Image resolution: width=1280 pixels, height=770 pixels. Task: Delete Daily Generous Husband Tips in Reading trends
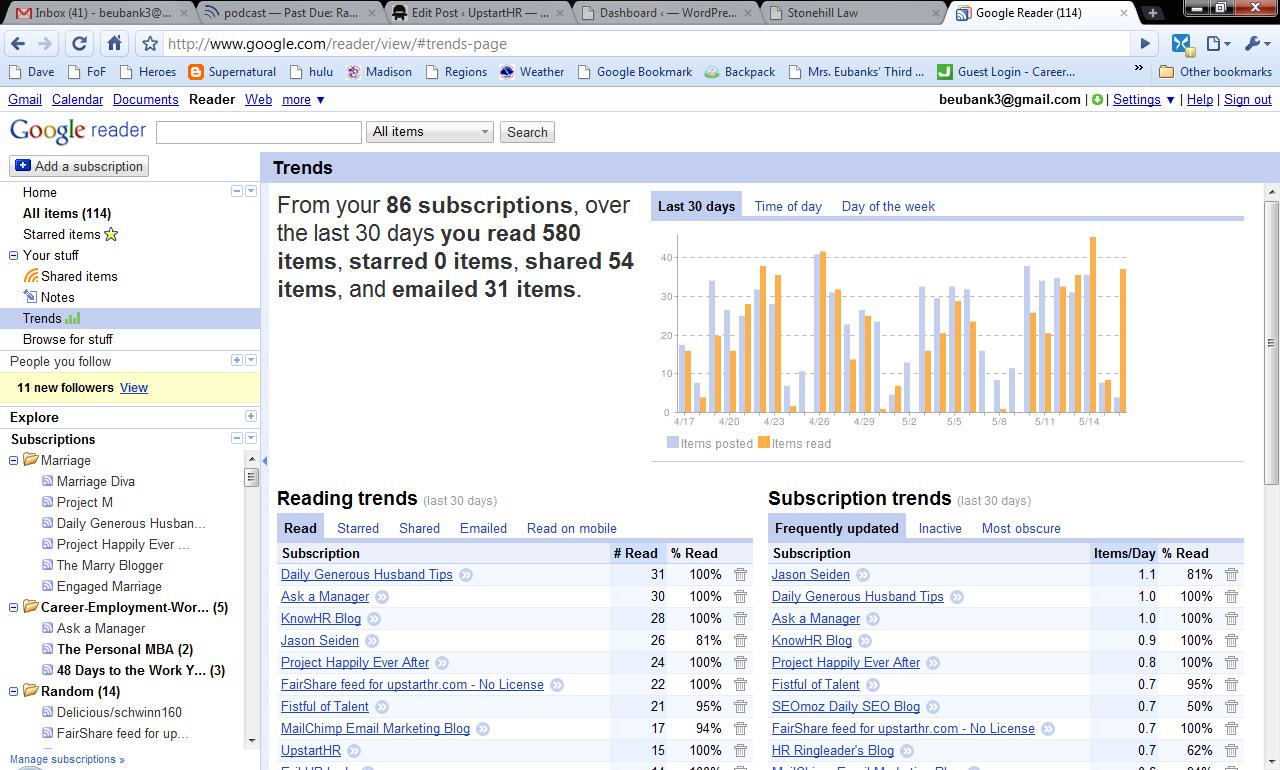click(x=740, y=575)
